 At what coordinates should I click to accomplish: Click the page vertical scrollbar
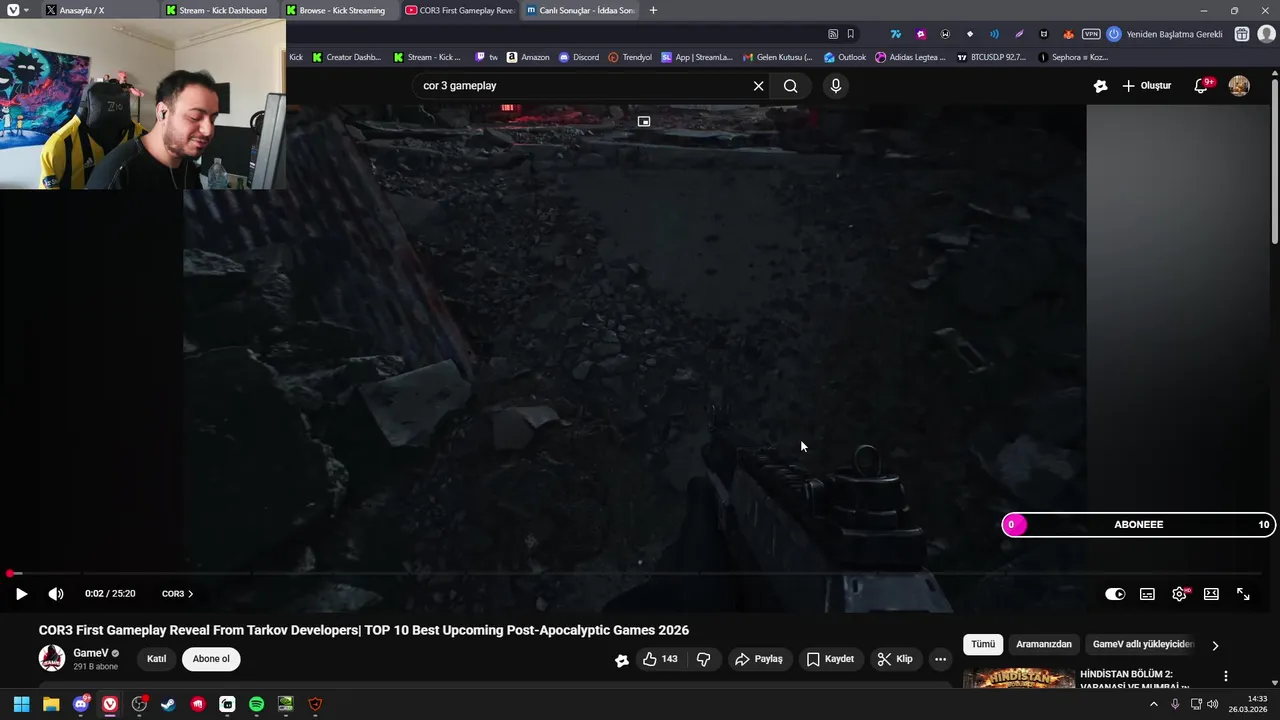pyautogui.click(x=1275, y=160)
